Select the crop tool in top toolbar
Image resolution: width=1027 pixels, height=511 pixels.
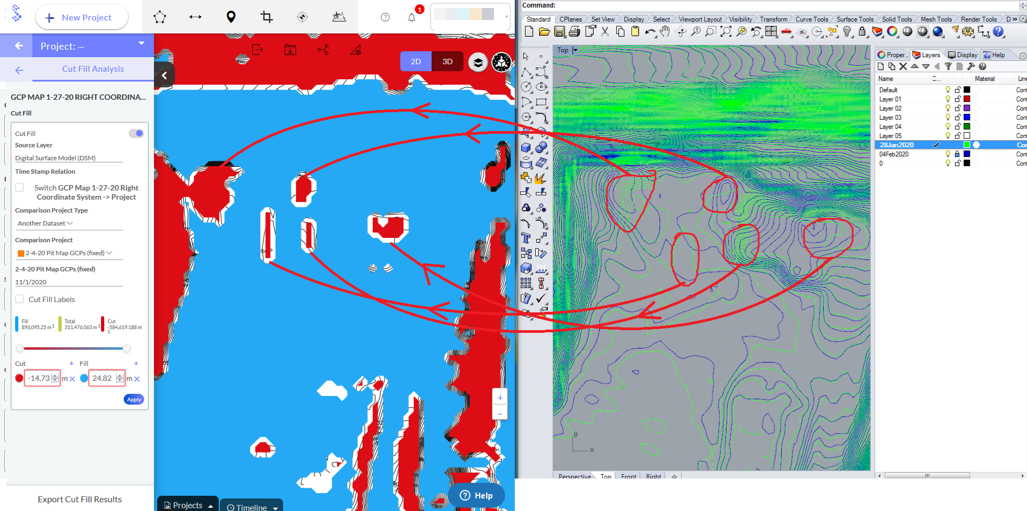(x=266, y=17)
